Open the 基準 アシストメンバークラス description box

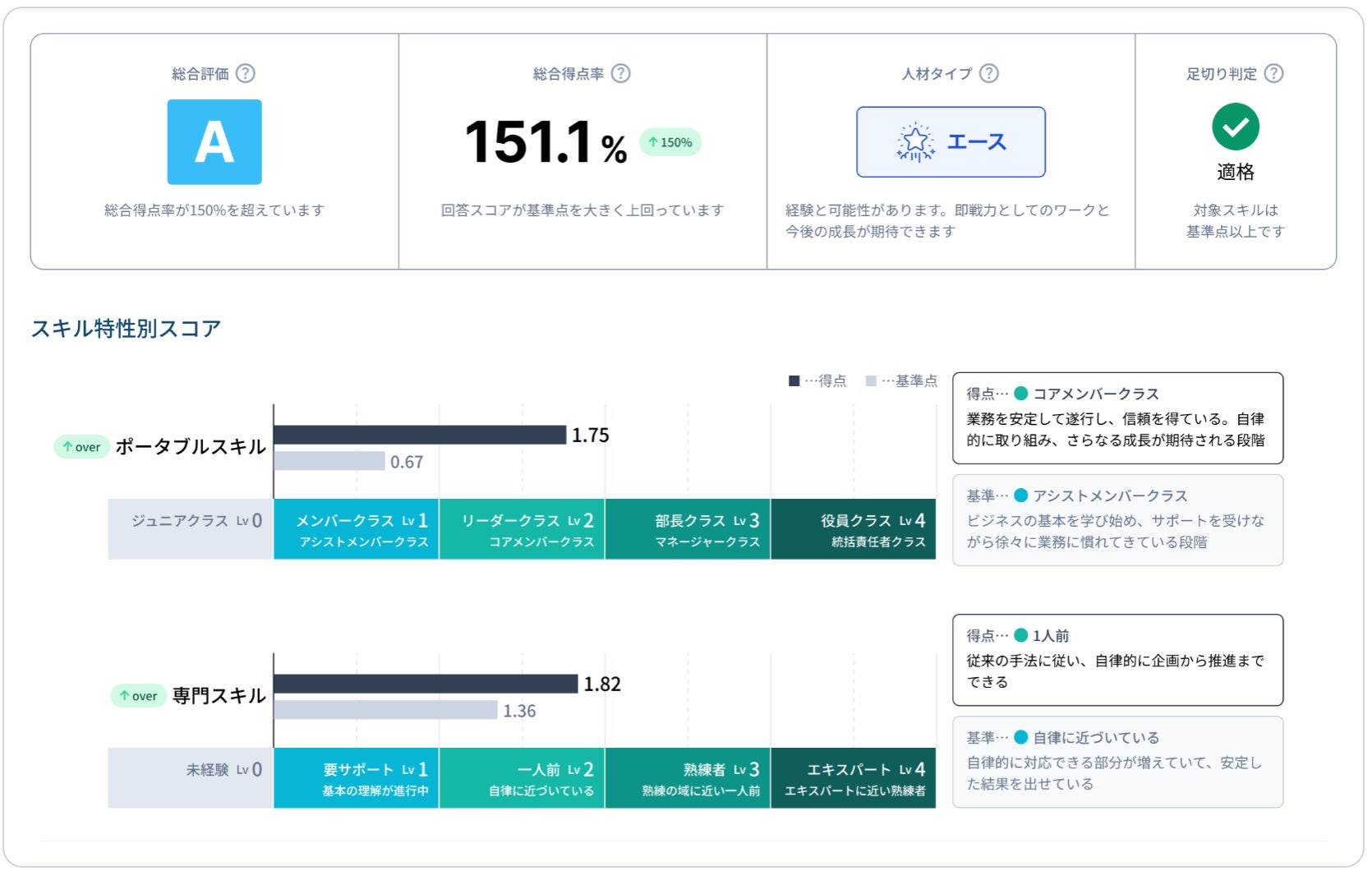[1118, 520]
